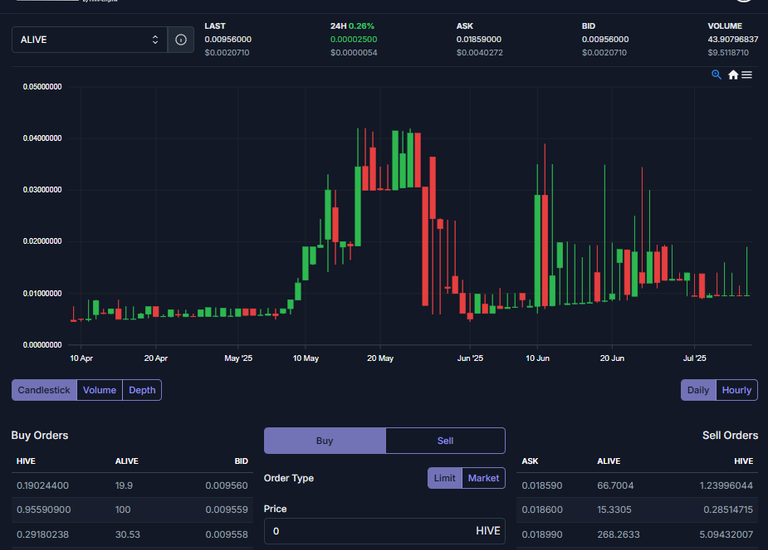This screenshot has height=550, width=768.
Task: Switch to the Depth chart tab
Action: pos(142,390)
